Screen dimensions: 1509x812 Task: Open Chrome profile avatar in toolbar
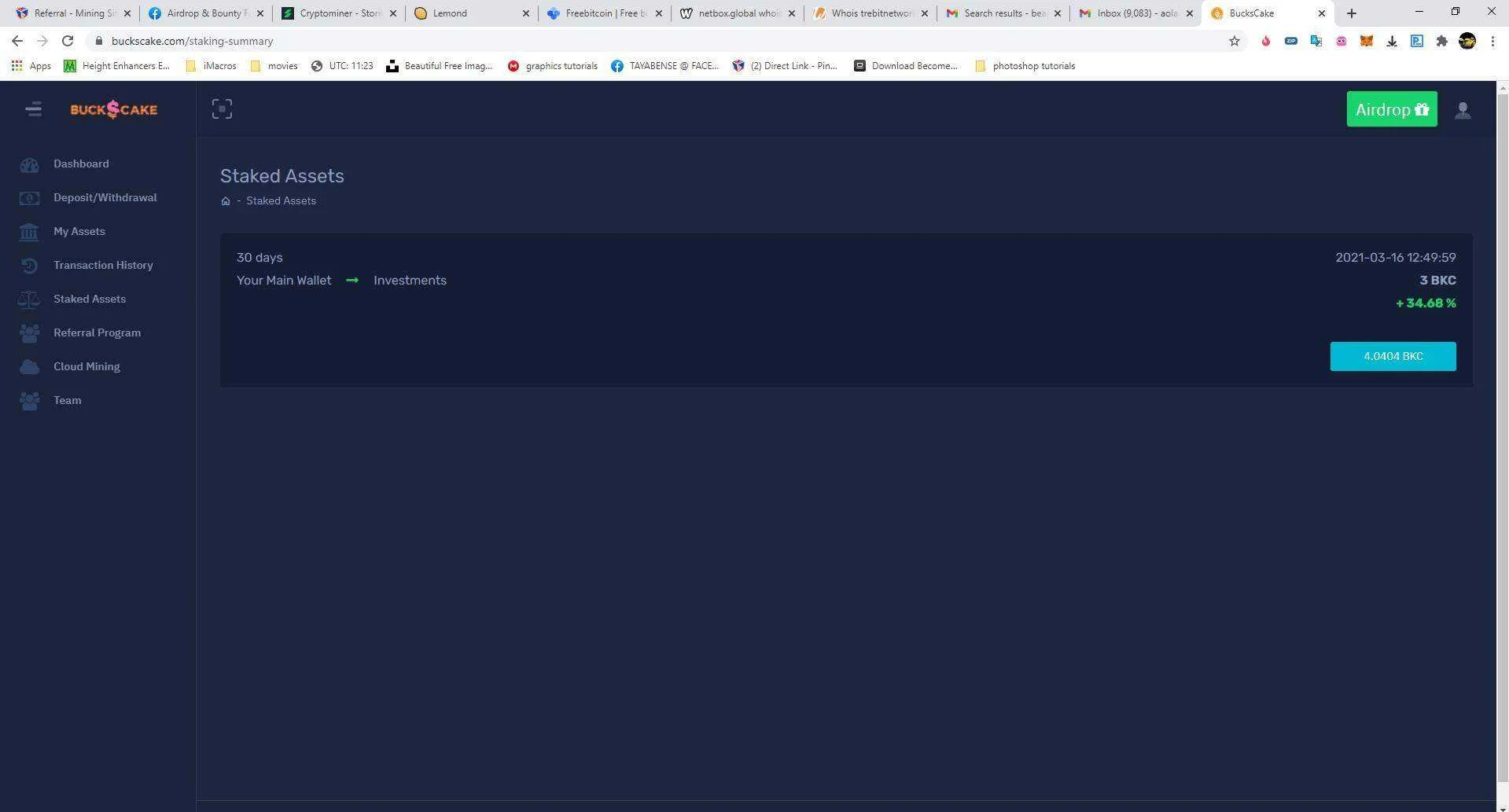(1467, 41)
